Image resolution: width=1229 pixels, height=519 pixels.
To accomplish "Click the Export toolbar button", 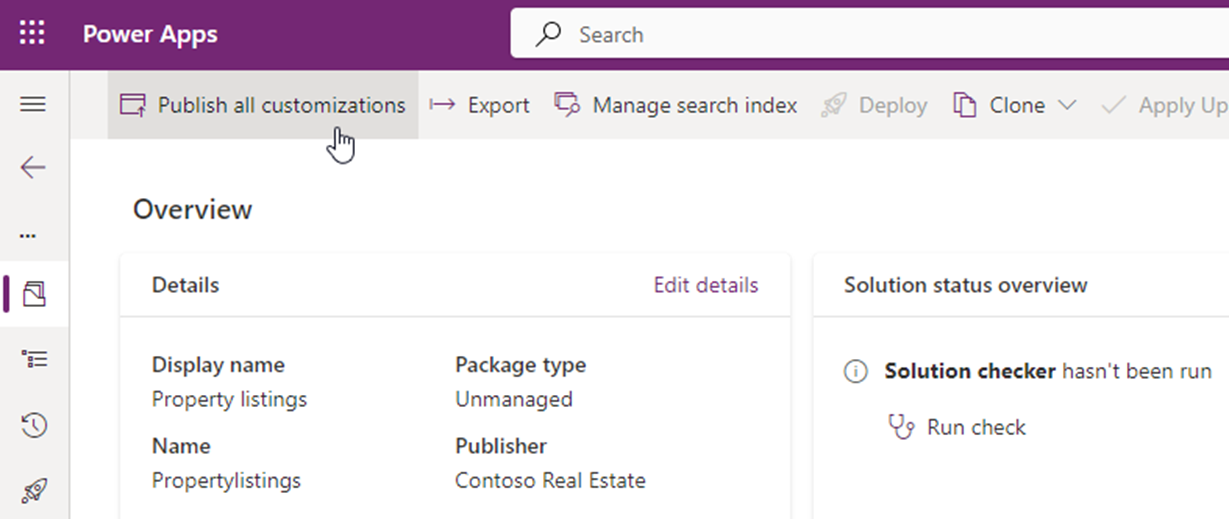I will pos(480,105).
